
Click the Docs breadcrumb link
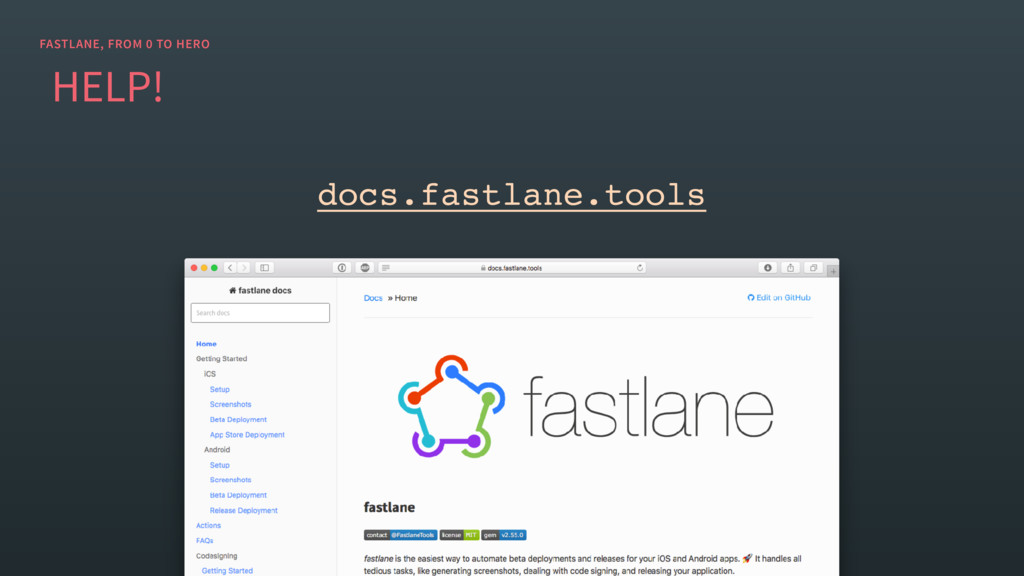[x=373, y=298]
